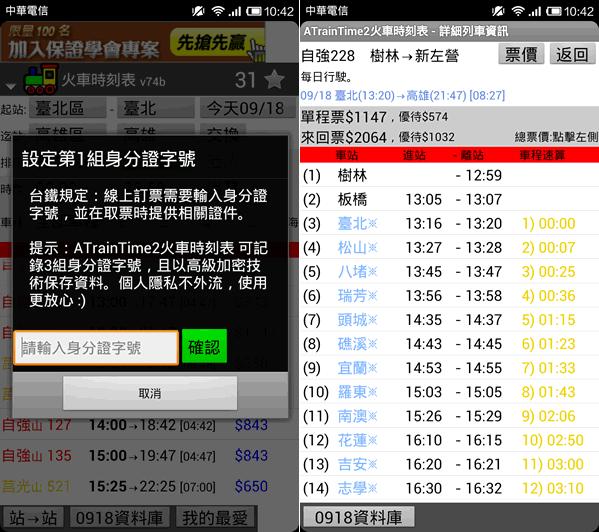599x532 pixels.
Task: Select train row 自強山 127
Action: (149, 425)
